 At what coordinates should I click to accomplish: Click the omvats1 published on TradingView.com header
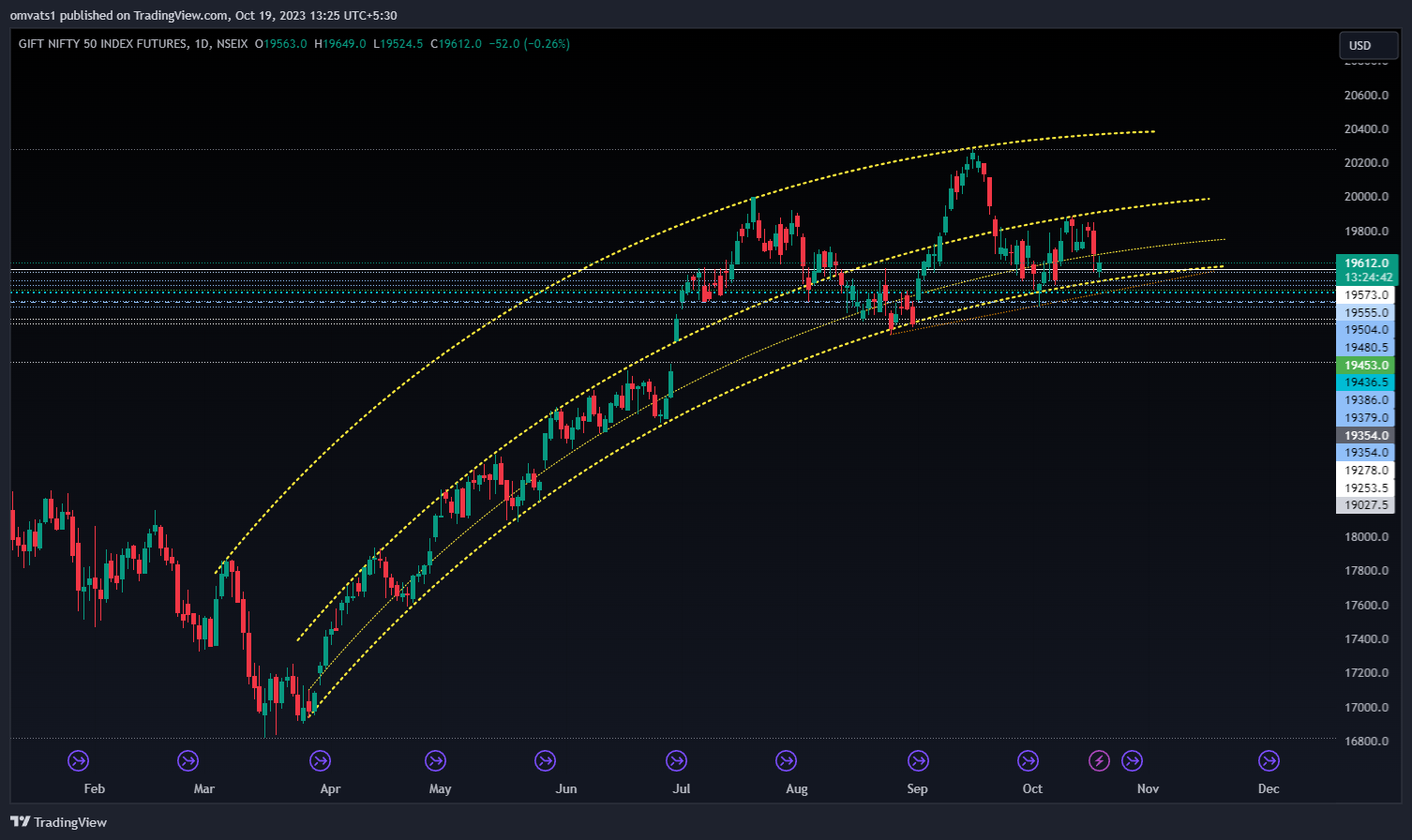coord(203,15)
